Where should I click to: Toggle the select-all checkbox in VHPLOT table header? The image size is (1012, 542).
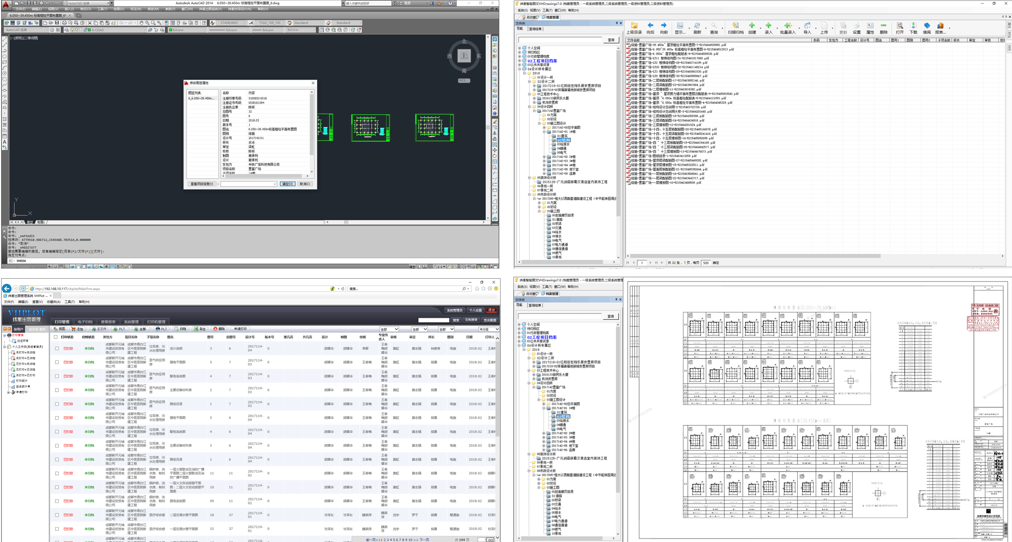[57, 337]
